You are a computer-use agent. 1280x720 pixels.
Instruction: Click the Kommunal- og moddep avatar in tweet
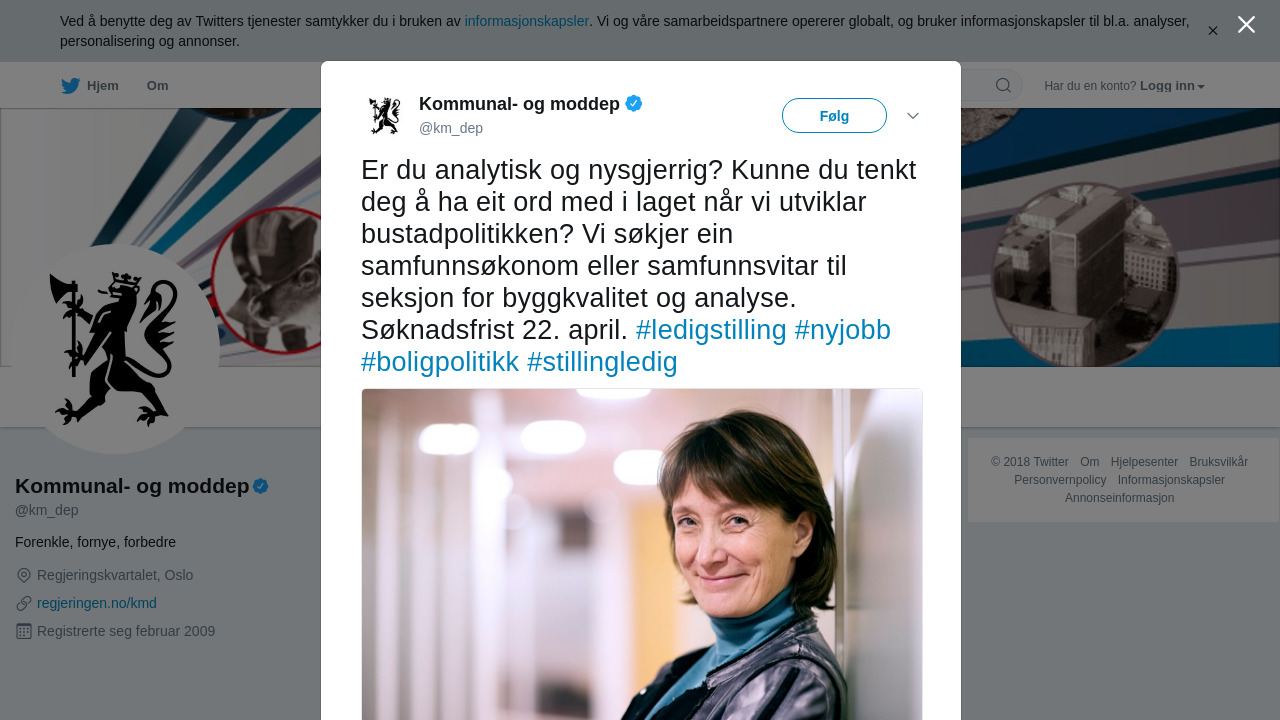coord(384,115)
